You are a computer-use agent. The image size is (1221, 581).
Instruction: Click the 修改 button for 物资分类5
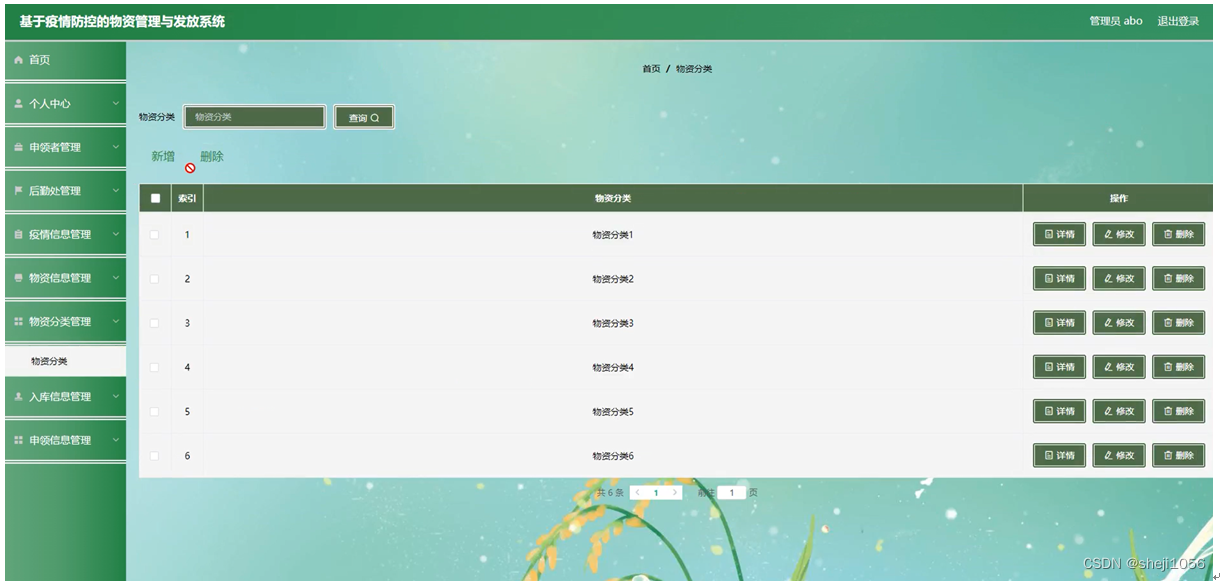(x=1119, y=411)
